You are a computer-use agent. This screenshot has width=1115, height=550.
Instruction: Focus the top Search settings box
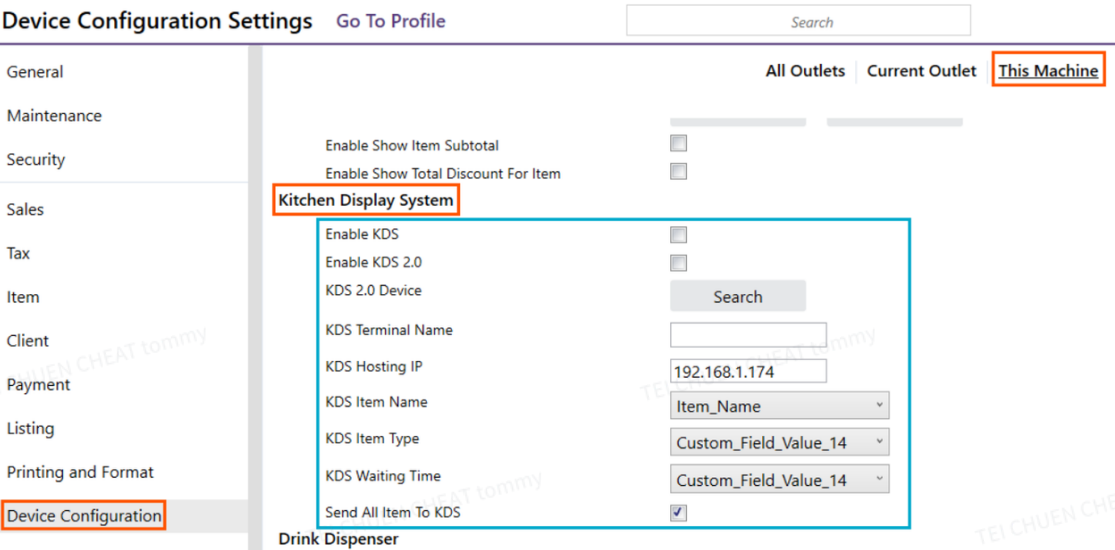[x=798, y=21]
